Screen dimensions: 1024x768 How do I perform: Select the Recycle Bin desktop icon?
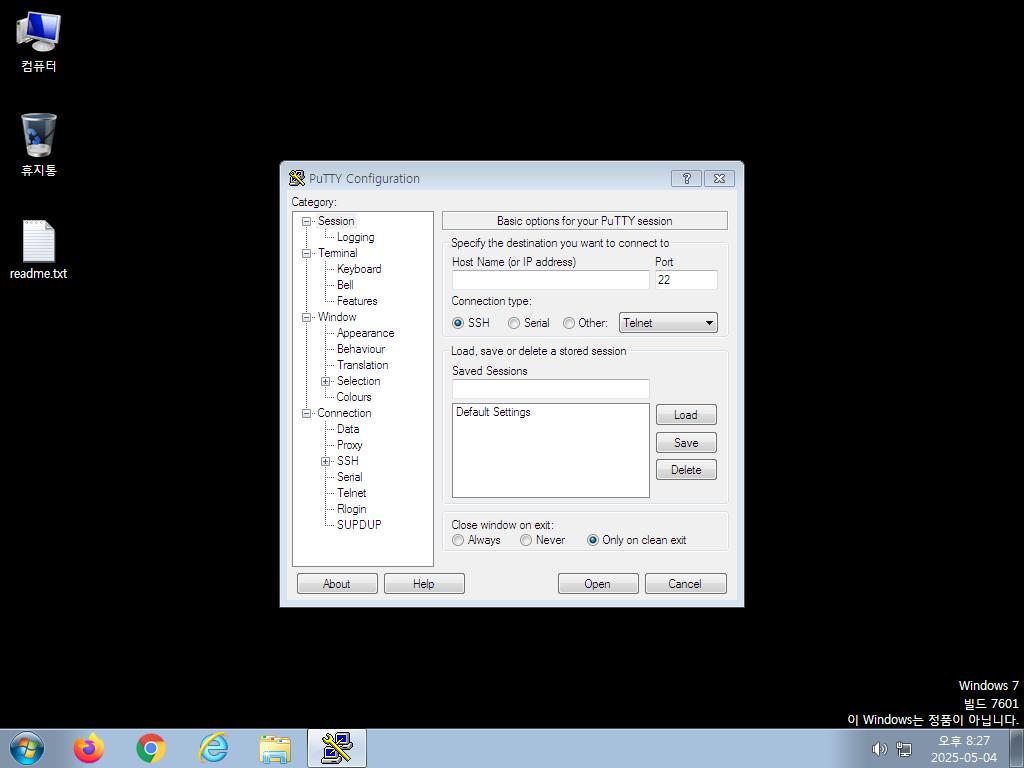click(39, 145)
